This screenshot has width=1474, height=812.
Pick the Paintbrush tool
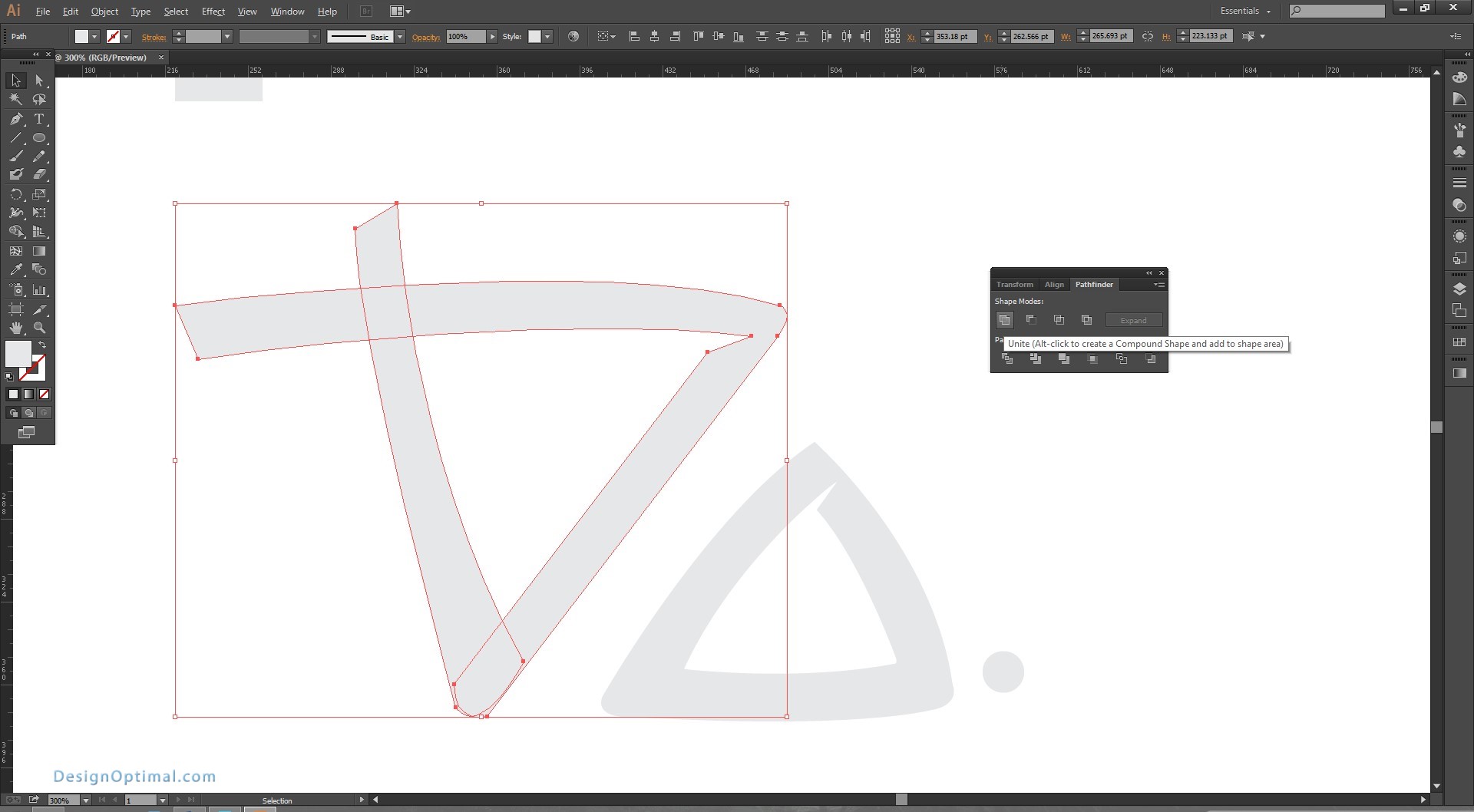click(x=16, y=156)
